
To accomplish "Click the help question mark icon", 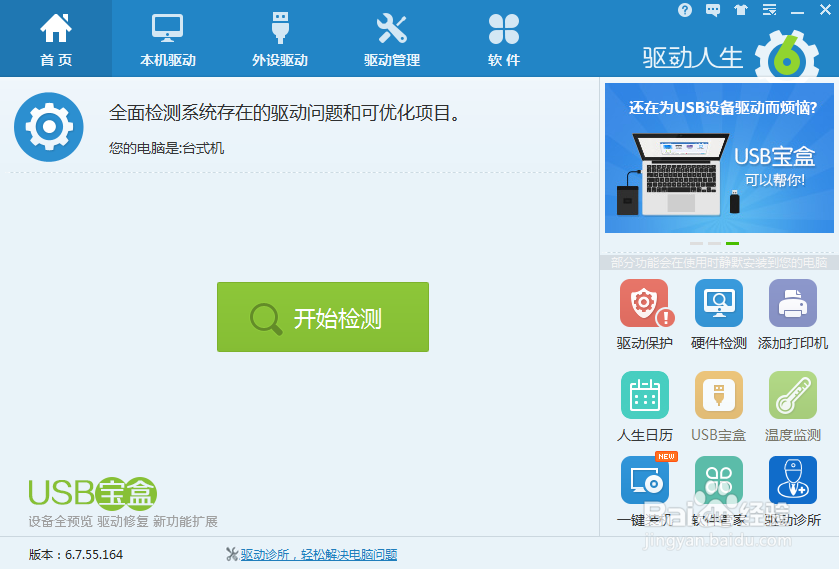I will pos(685,10).
